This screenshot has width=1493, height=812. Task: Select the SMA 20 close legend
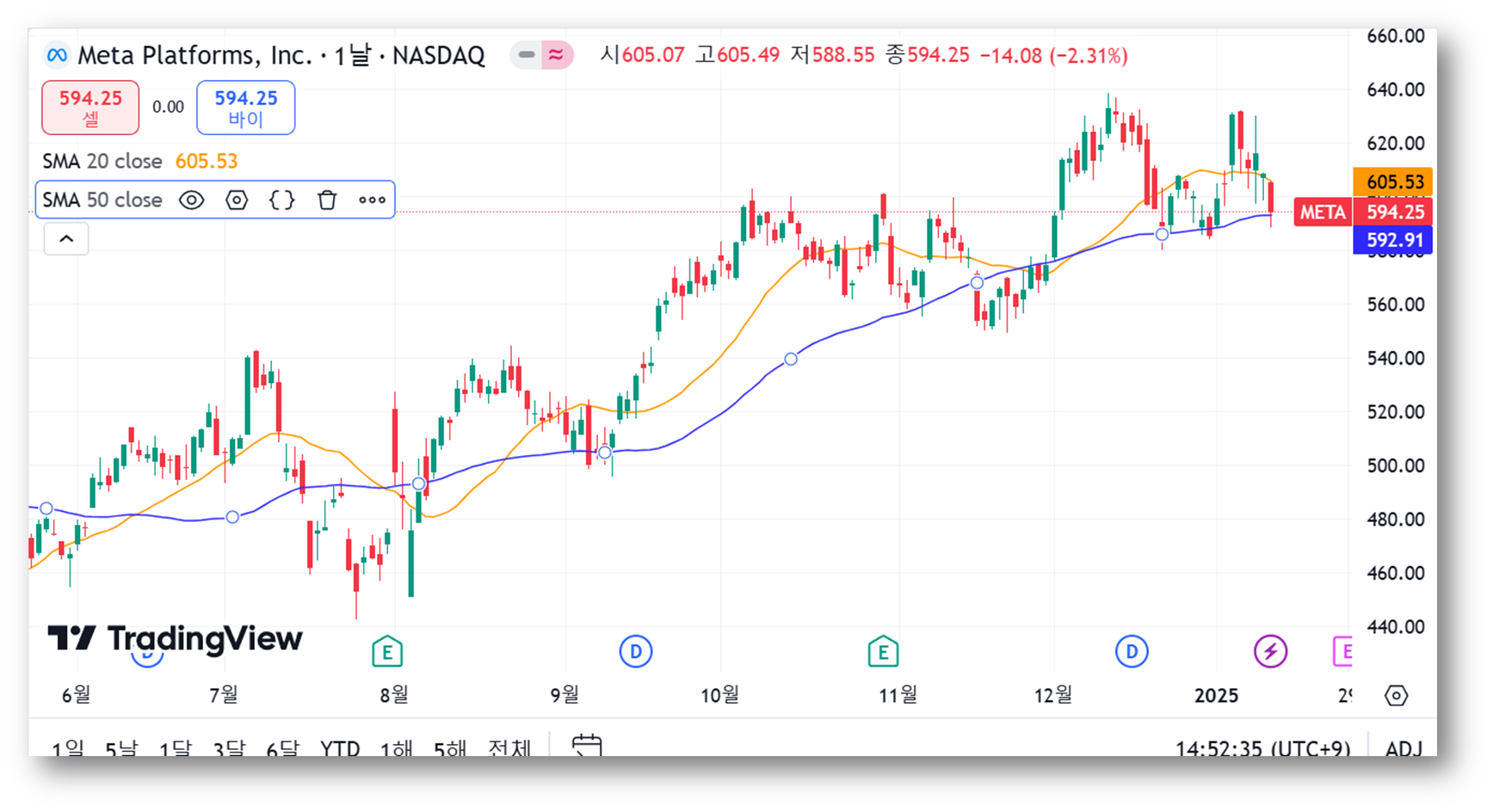(x=102, y=161)
